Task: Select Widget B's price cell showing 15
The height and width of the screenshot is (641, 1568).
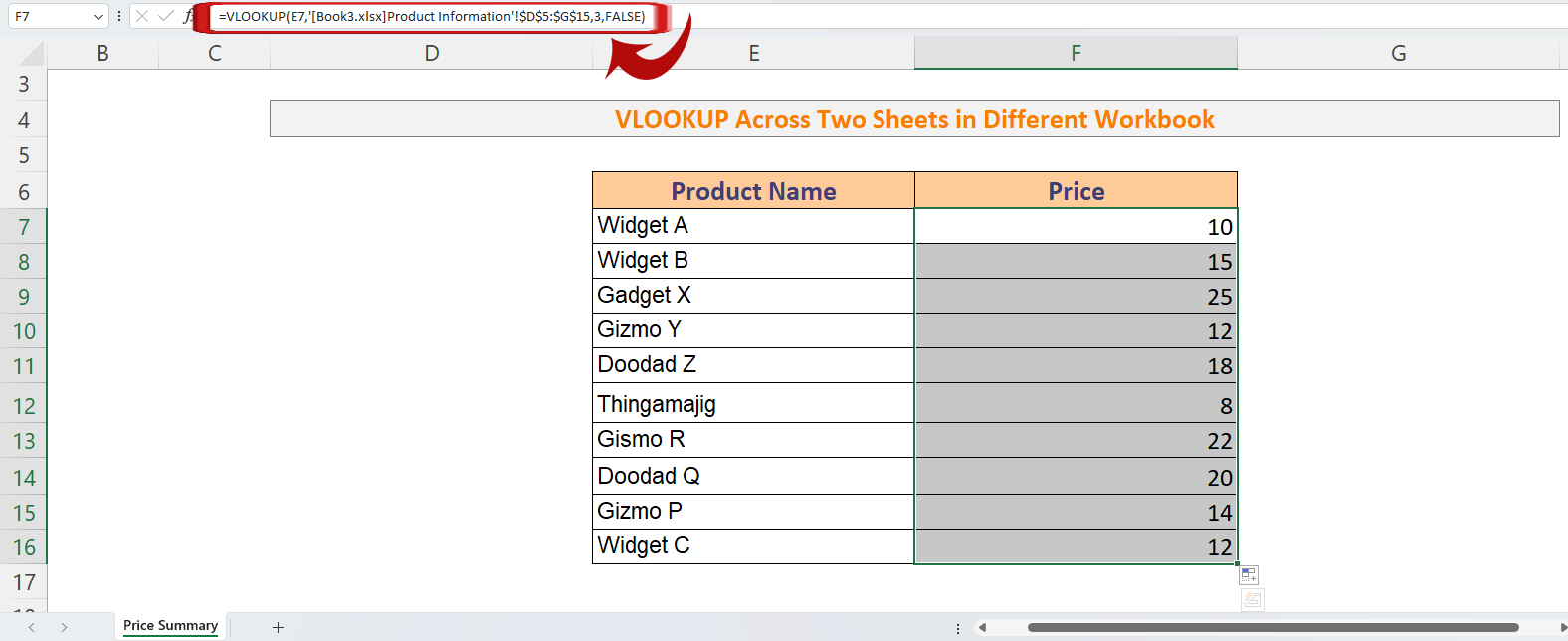Action: click(x=1076, y=261)
